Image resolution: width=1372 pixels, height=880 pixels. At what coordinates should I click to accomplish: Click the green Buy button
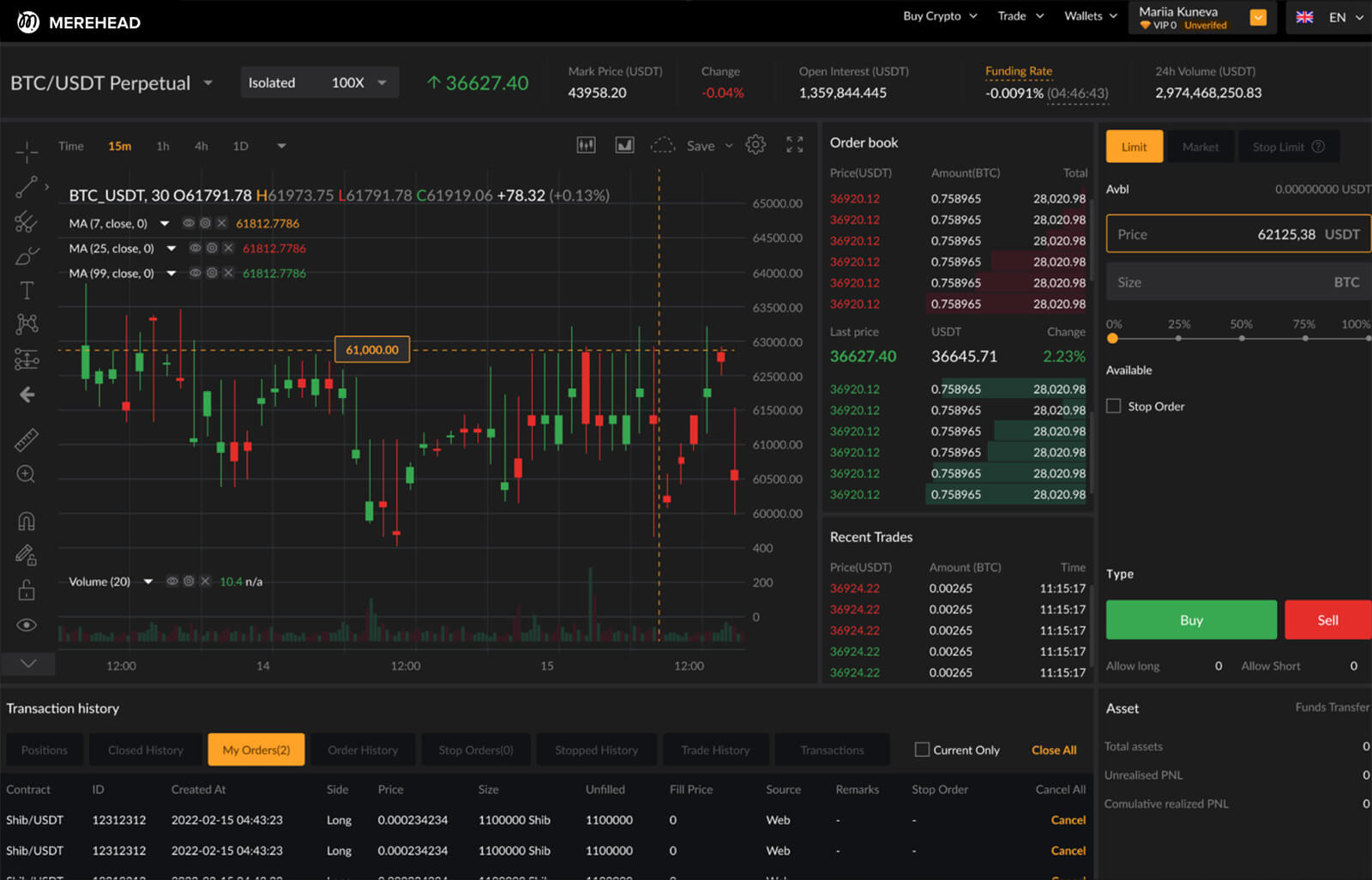pos(1190,620)
